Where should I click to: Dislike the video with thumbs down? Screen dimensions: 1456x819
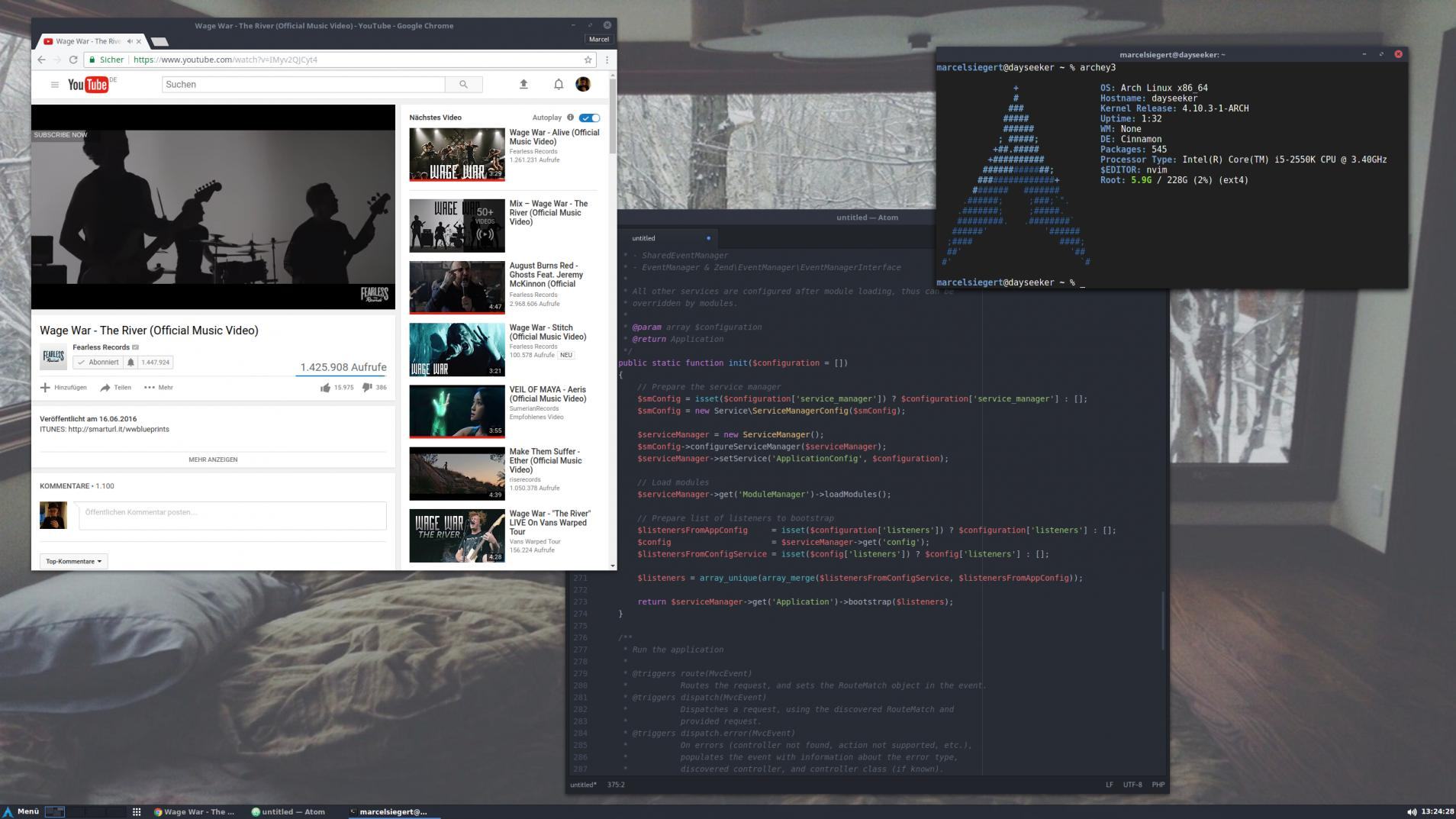point(367,388)
